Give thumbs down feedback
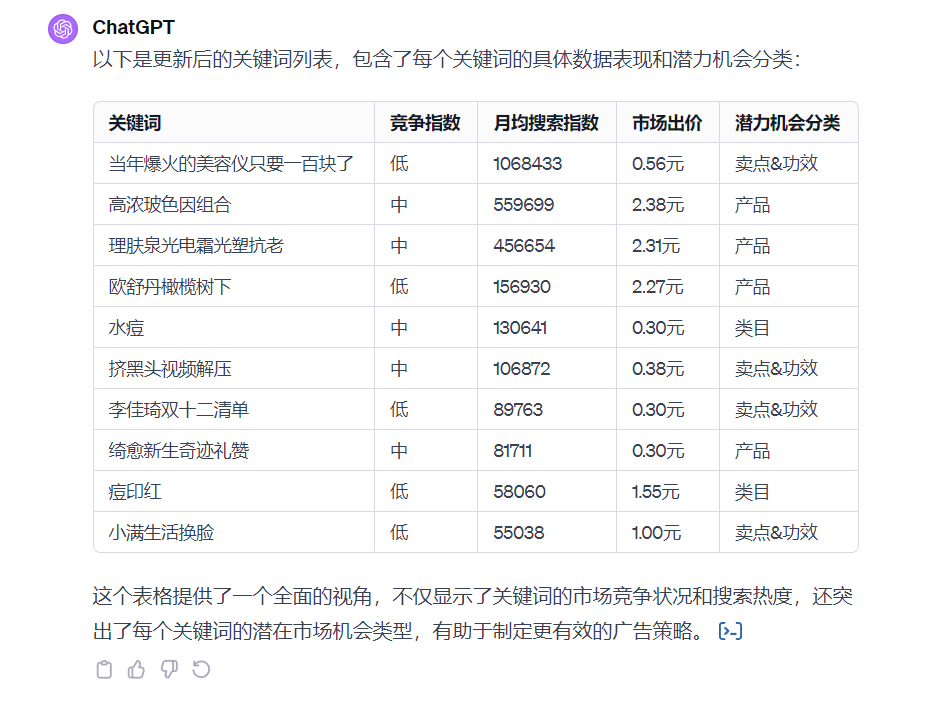The height and width of the screenshot is (702, 935). coord(170,669)
